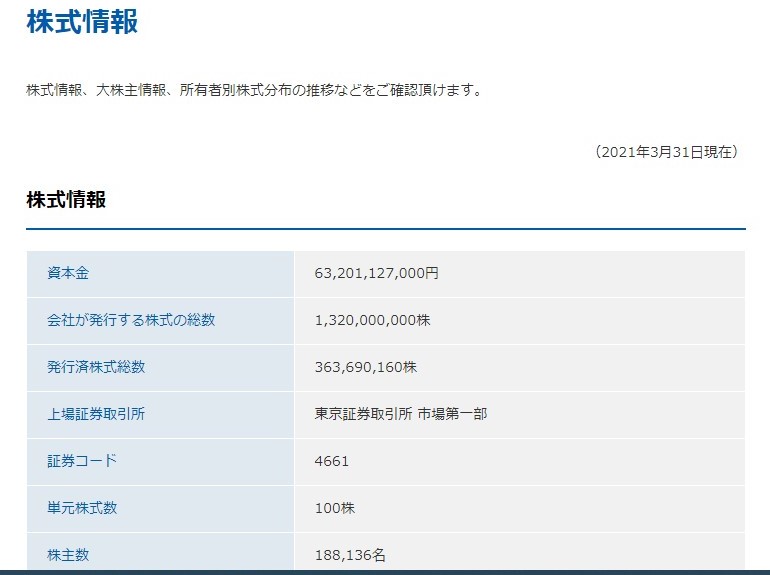770x575 pixels.
Task: Select the 発行済株式総数 row label
Action: coord(96,367)
